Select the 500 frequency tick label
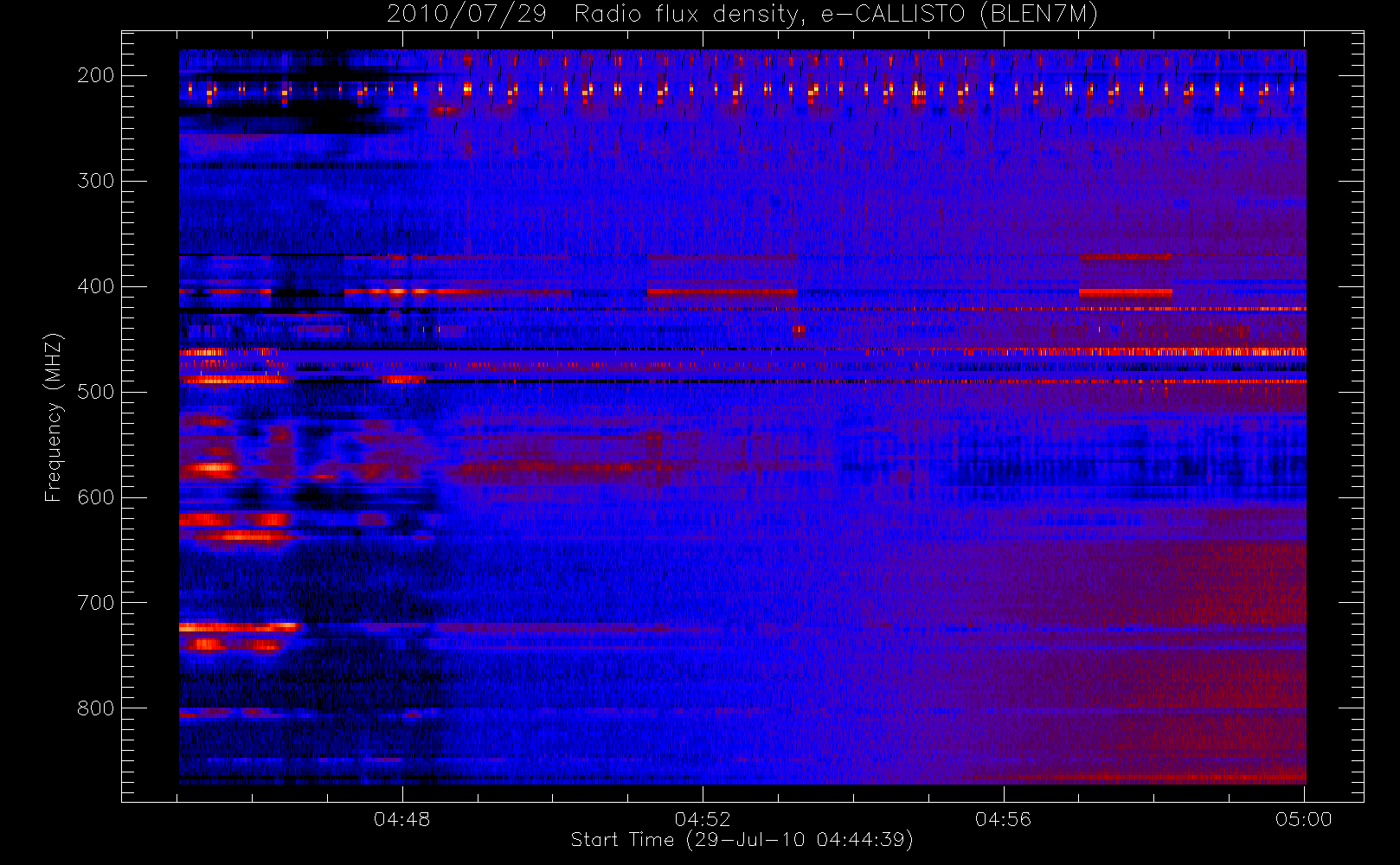 95,392
